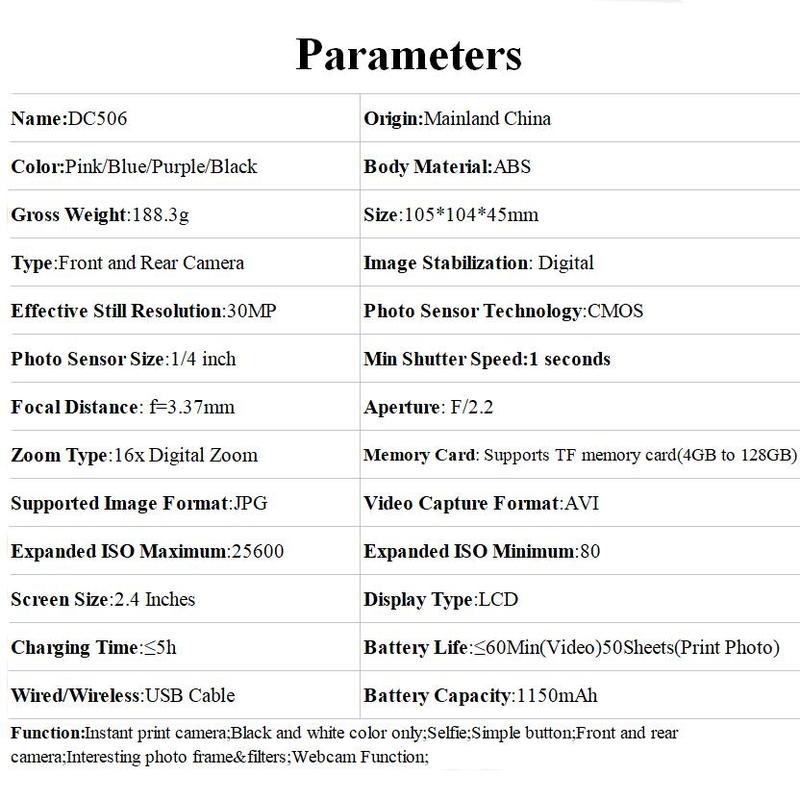
Task: Select the Function description text
Action: click(344, 744)
